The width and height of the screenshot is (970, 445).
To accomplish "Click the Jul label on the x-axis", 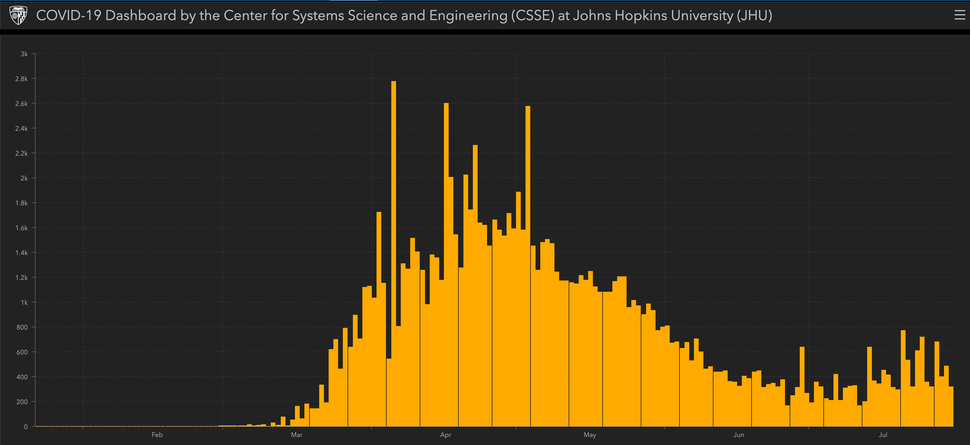I will (x=884, y=435).
